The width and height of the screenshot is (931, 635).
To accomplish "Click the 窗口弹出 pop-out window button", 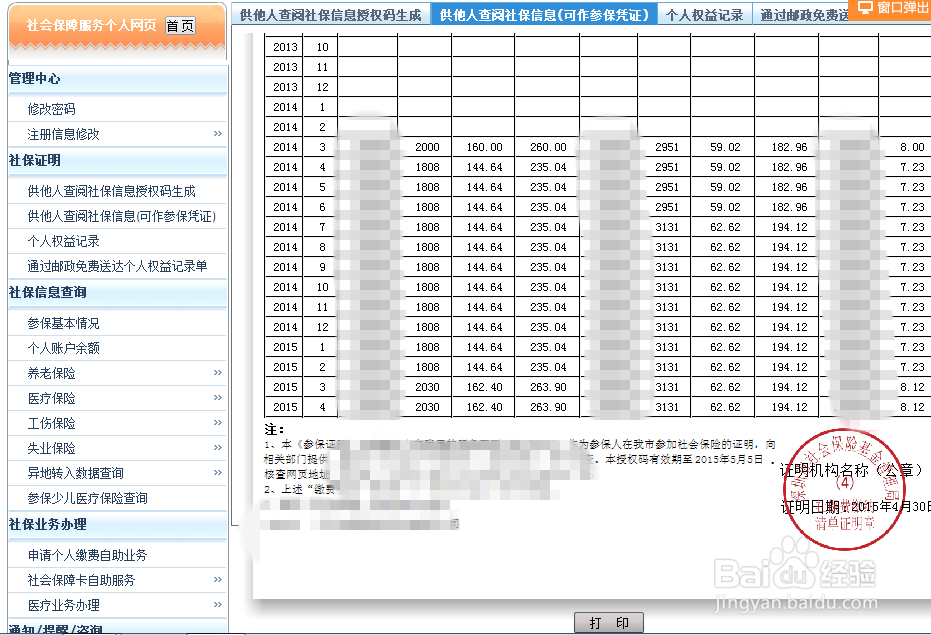I will [x=889, y=8].
